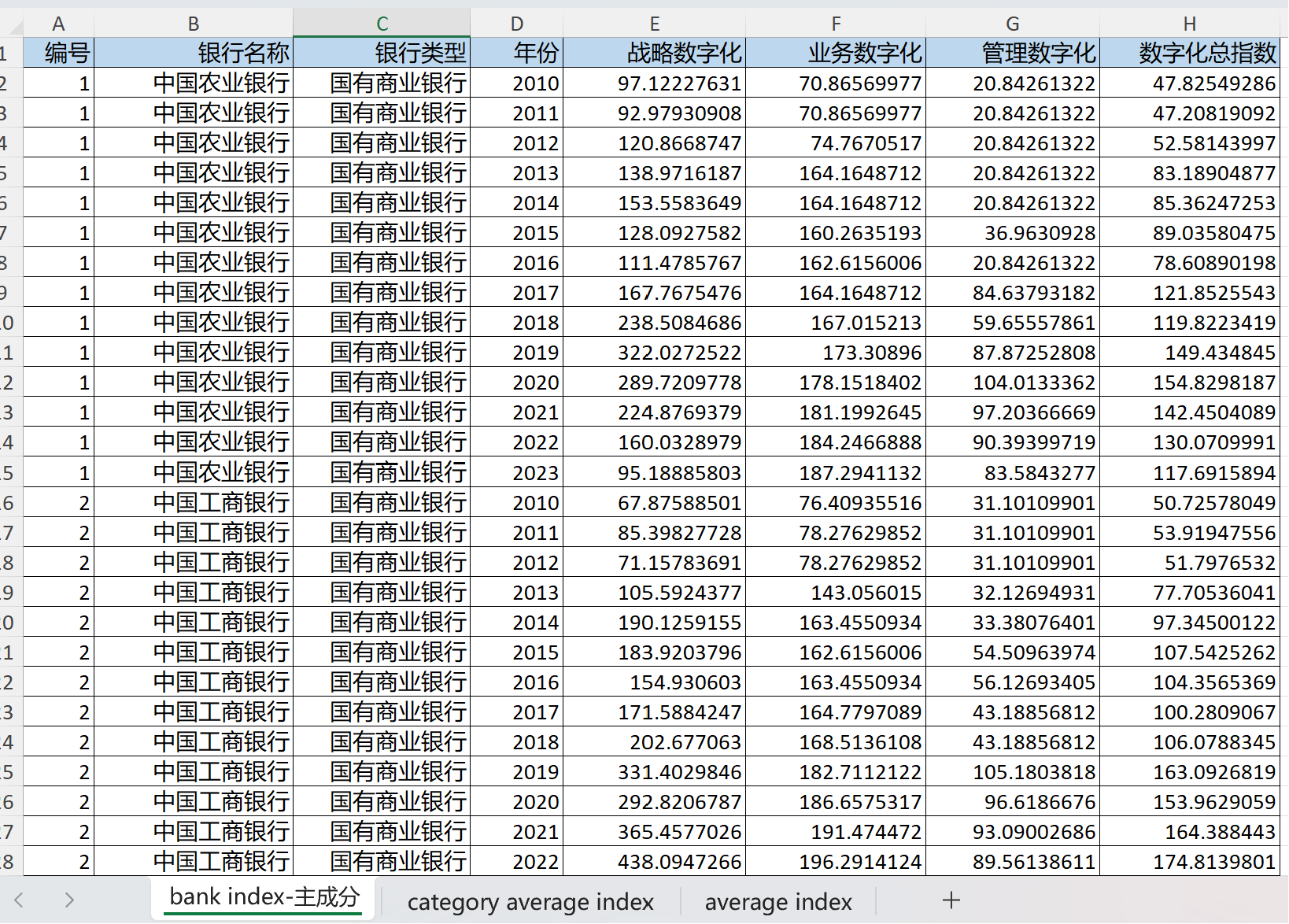
Task: Select the 管理数字化 header cell
Action: [1013, 53]
